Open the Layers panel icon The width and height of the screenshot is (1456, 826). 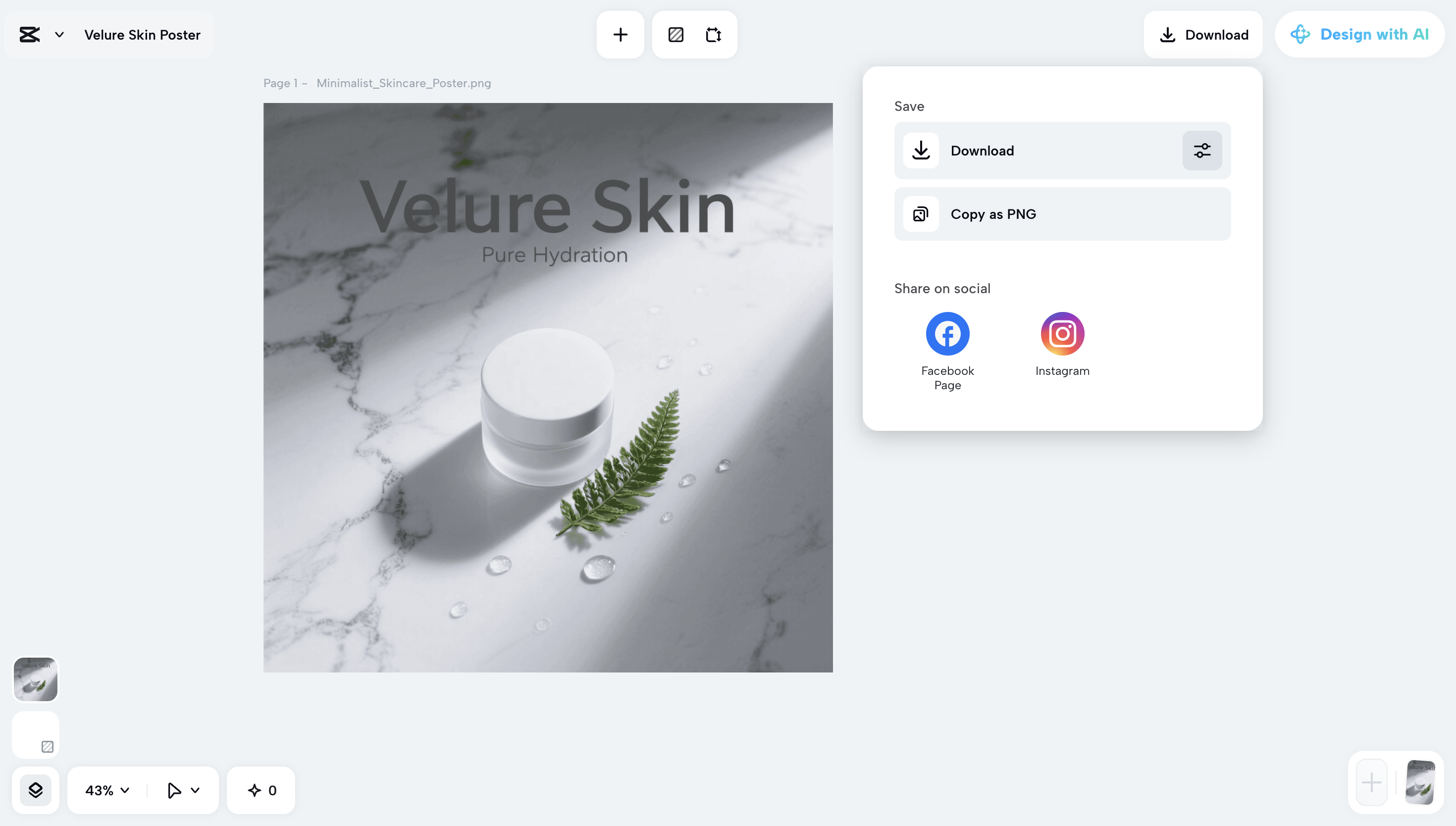(x=36, y=790)
